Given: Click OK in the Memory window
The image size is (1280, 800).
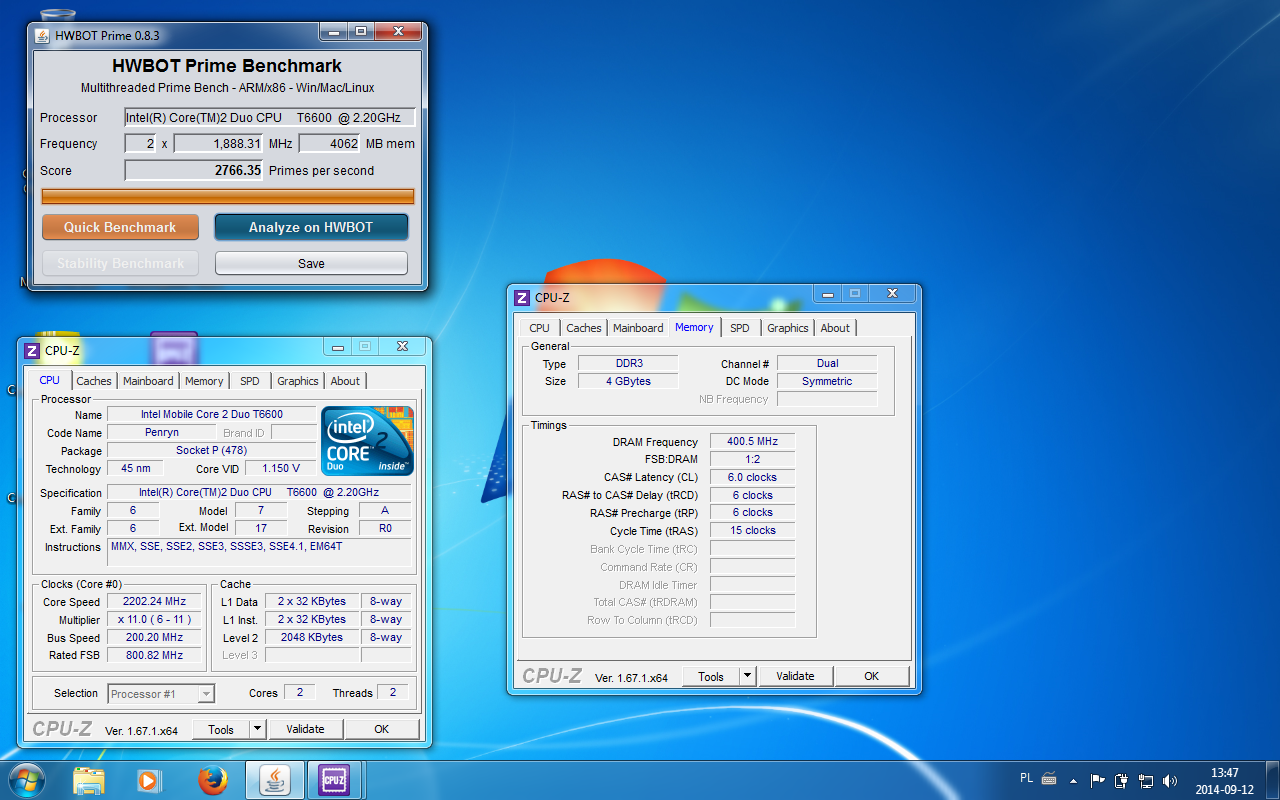Looking at the screenshot, I should tap(871, 676).
